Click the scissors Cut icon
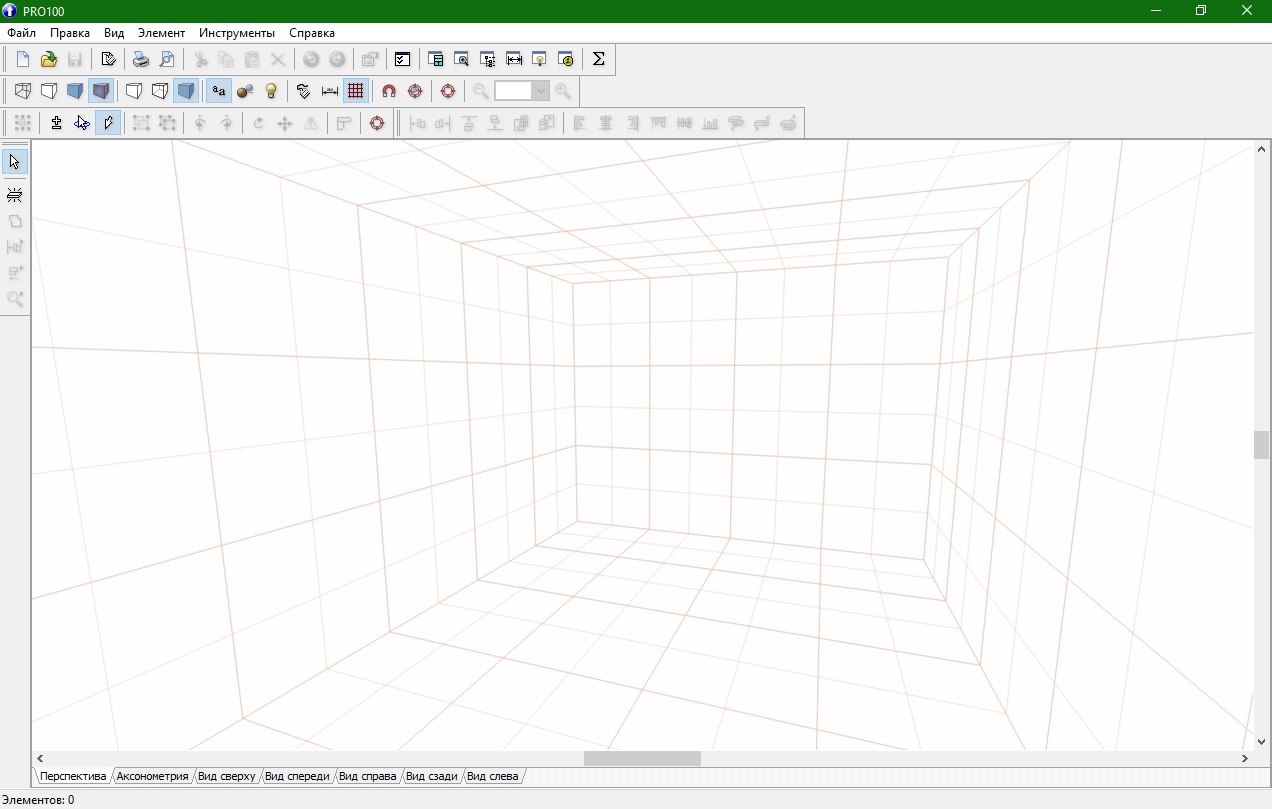Image resolution: width=1272 pixels, height=809 pixels. click(200, 59)
